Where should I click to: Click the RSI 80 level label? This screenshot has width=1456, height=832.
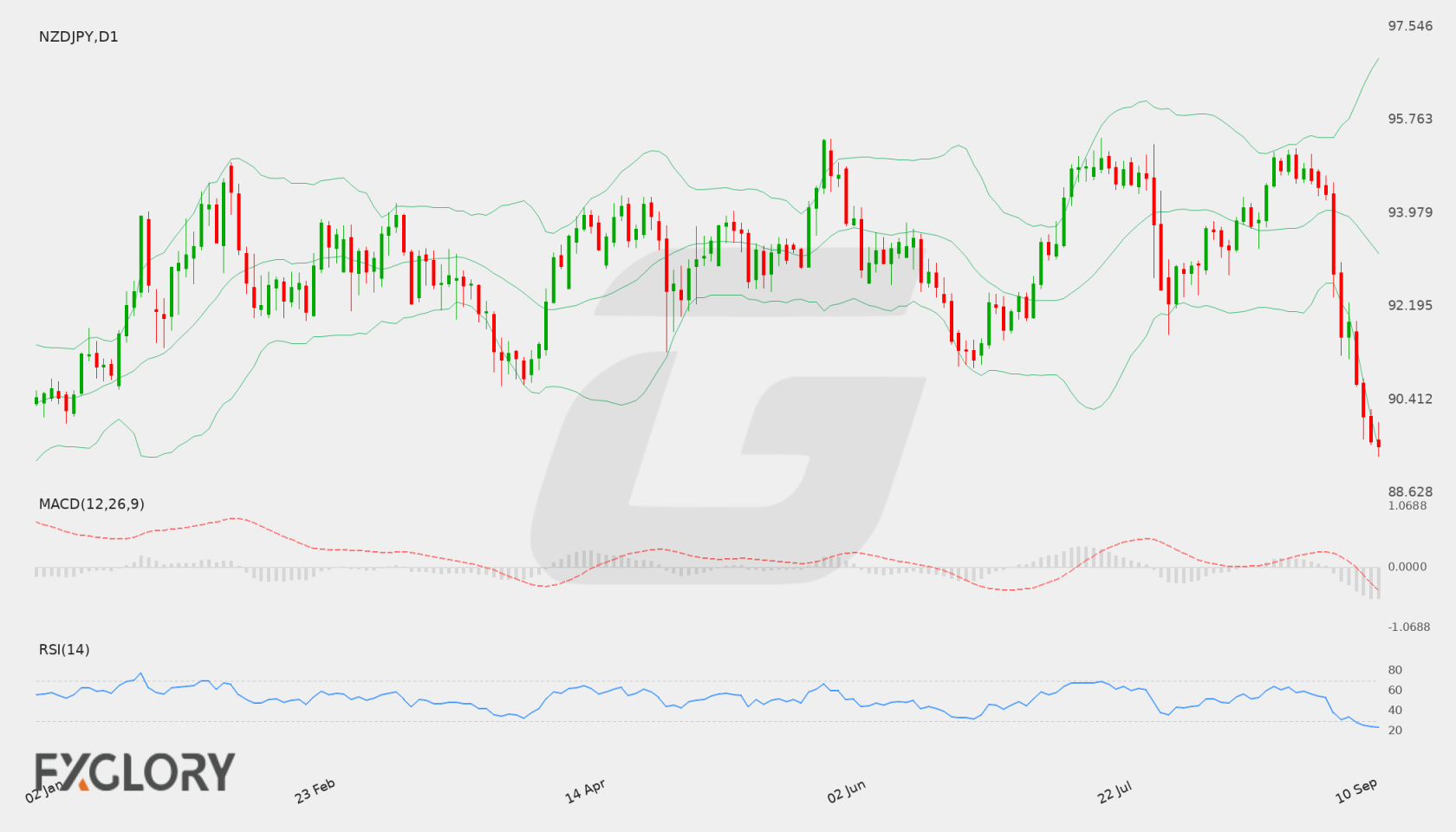coord(1394,670)
